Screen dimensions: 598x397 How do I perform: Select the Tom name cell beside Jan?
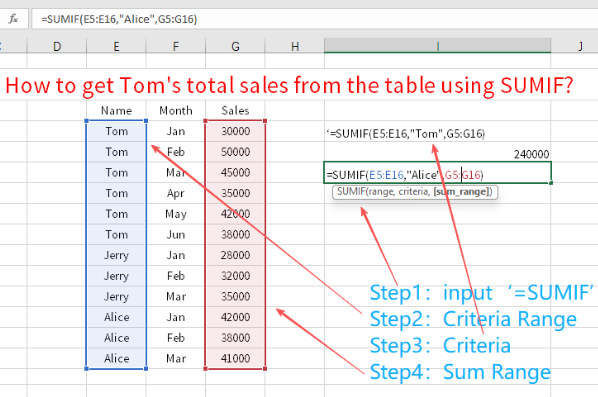[x=116, y=131]
